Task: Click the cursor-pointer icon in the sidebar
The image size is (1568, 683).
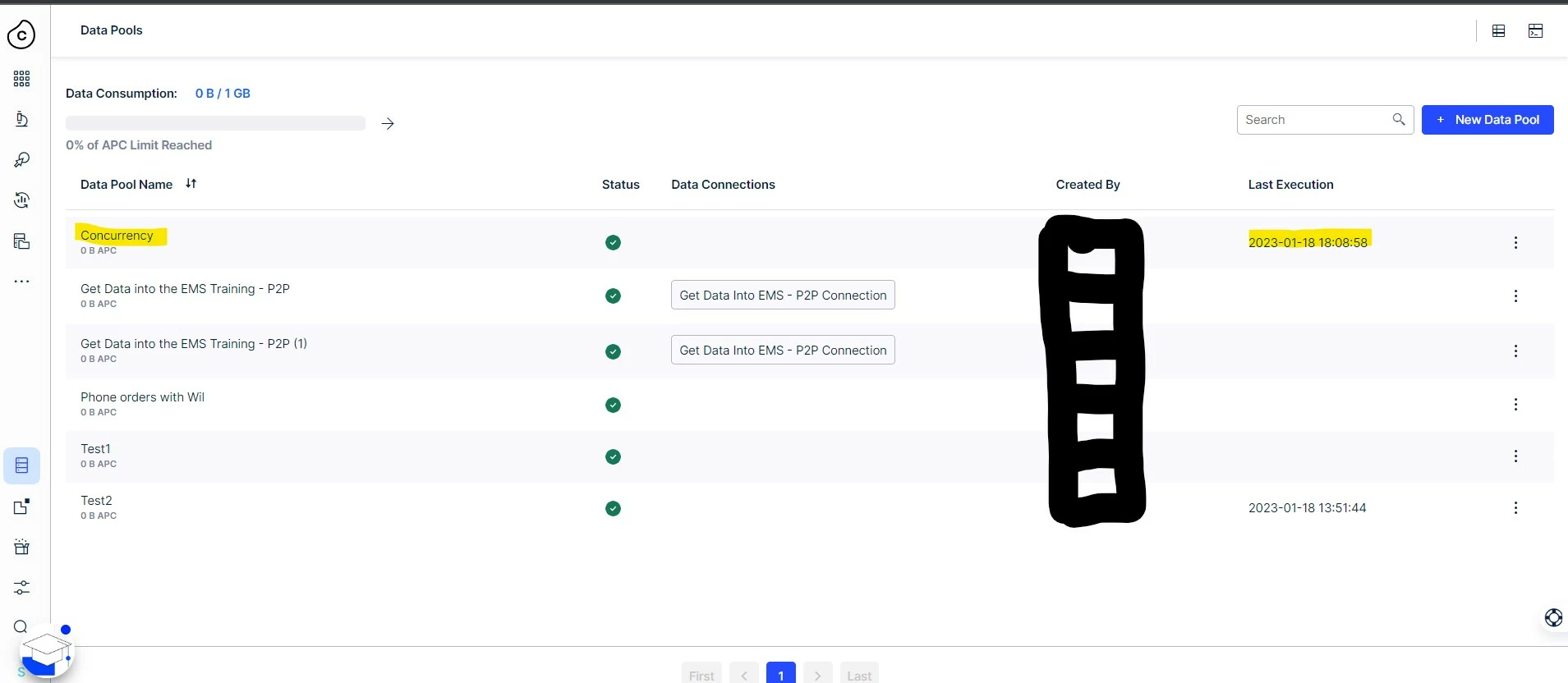Action: [x=21, y=160]
